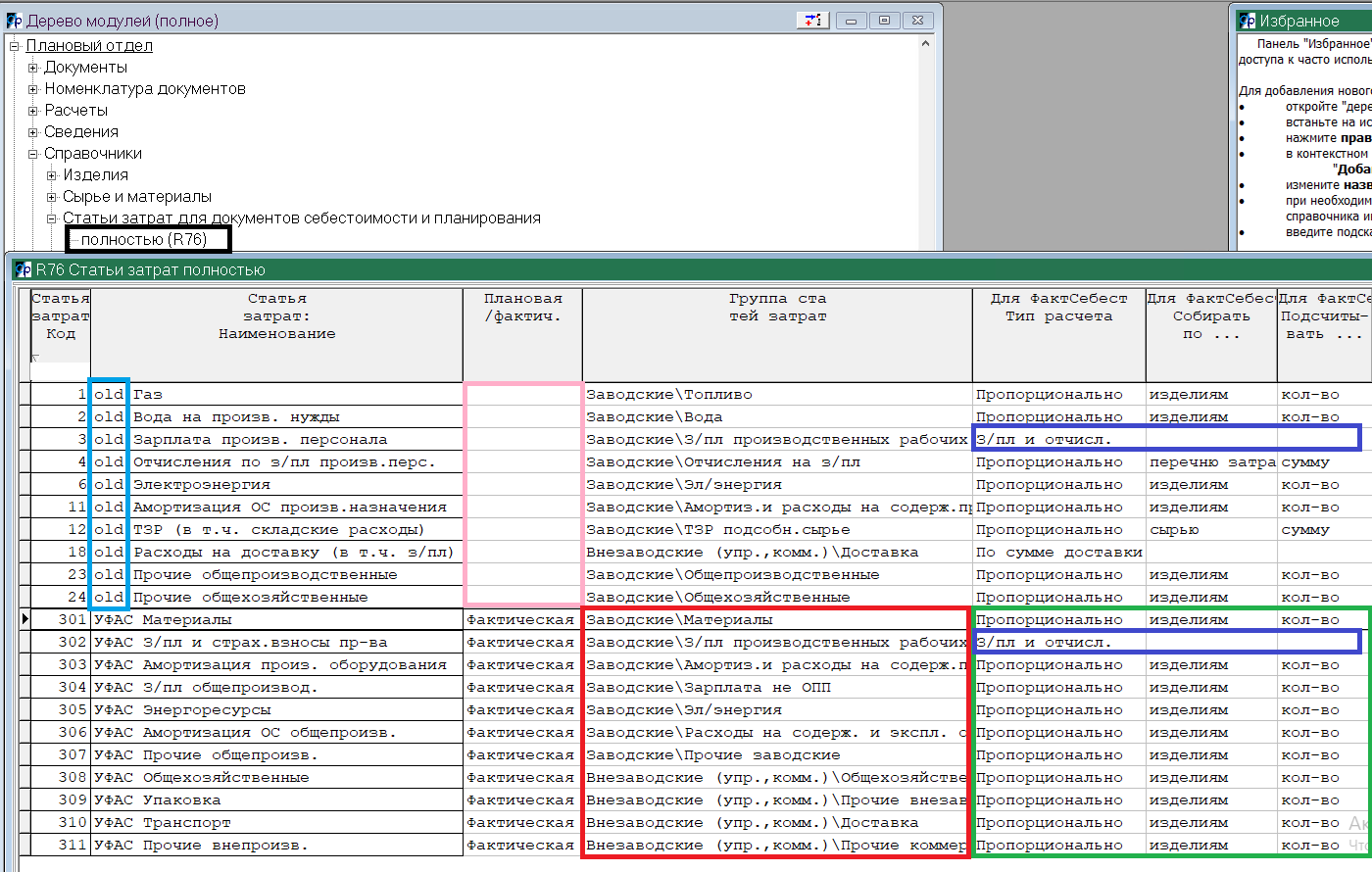Click the sort triangle in the Код column header

[x=35, y=359]
